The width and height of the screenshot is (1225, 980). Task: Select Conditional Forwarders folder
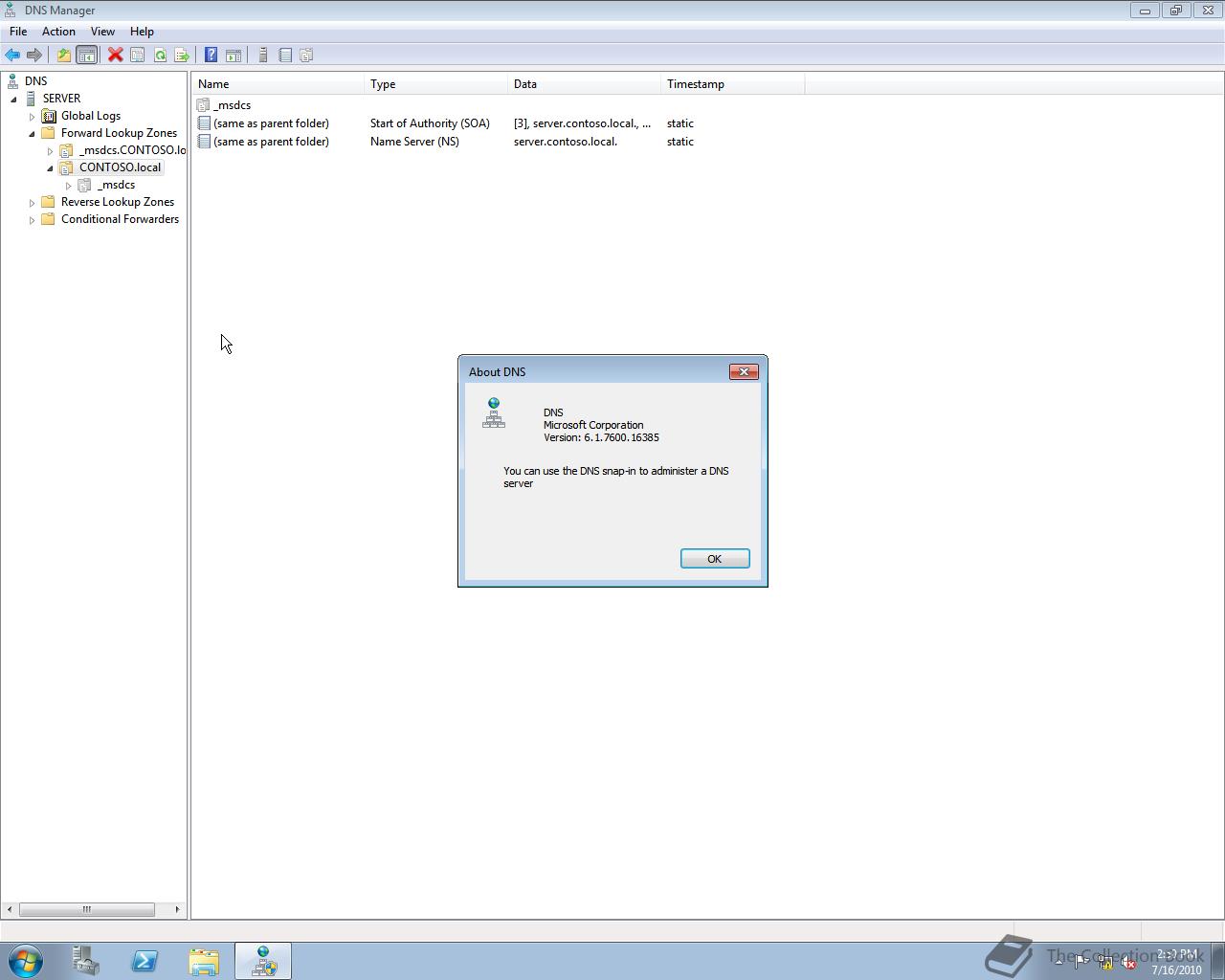pyautogui.click(x=120, y=219)
